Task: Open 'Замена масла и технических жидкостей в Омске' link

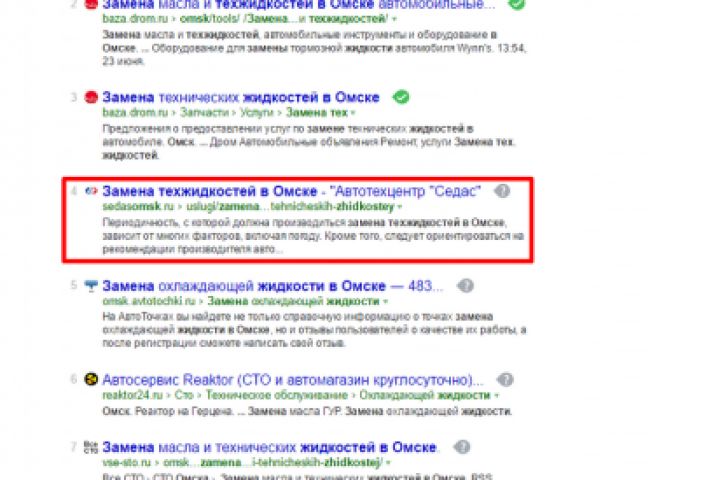Action: pos(270,447)
